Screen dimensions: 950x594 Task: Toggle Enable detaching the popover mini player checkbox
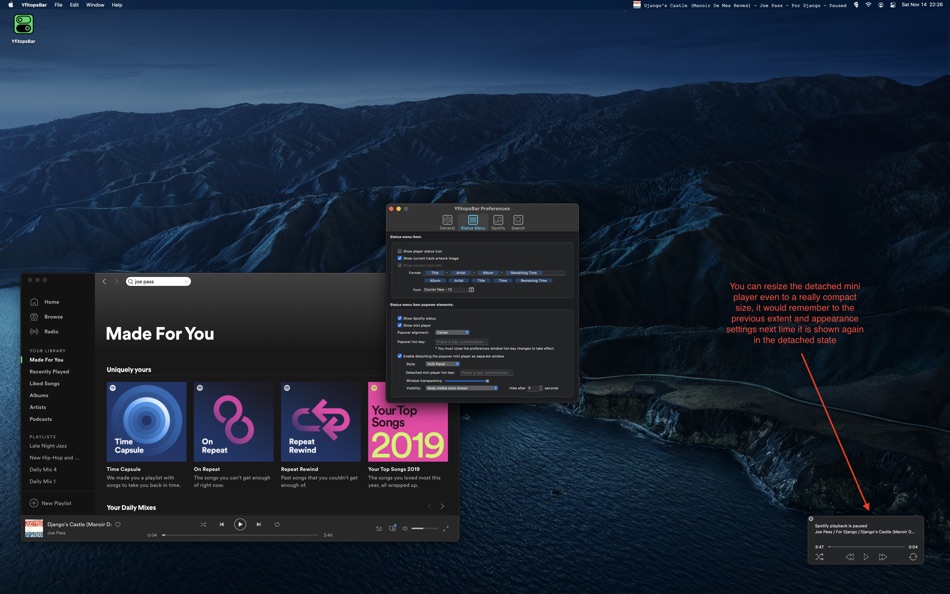400,356
